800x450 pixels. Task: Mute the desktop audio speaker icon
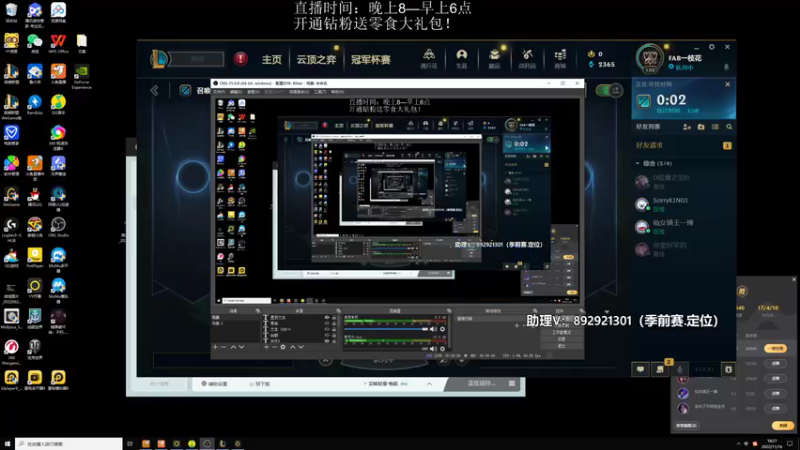click(433, 329)
